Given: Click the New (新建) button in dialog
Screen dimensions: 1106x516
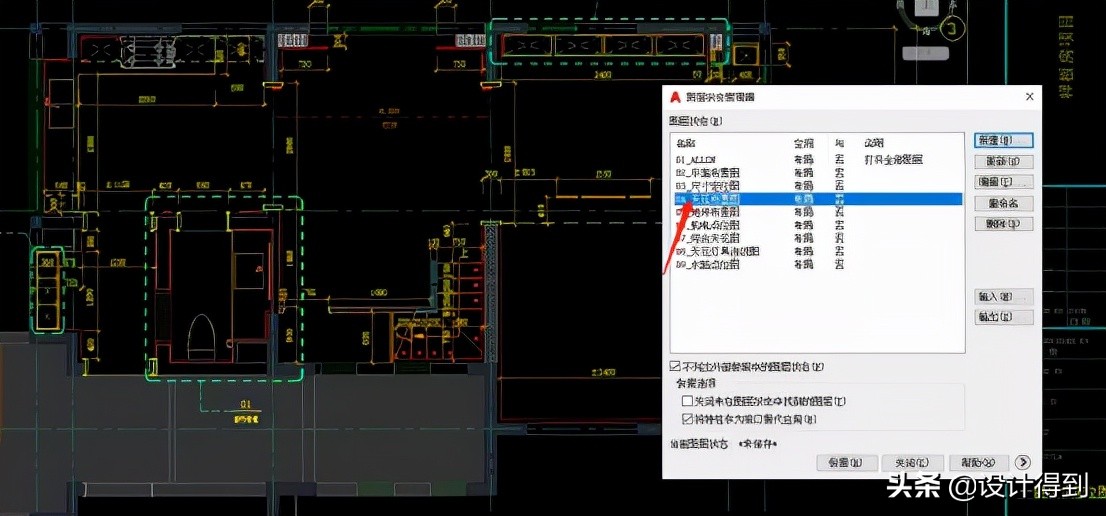Looking at the screenshot, I should tap(1002, 140).
